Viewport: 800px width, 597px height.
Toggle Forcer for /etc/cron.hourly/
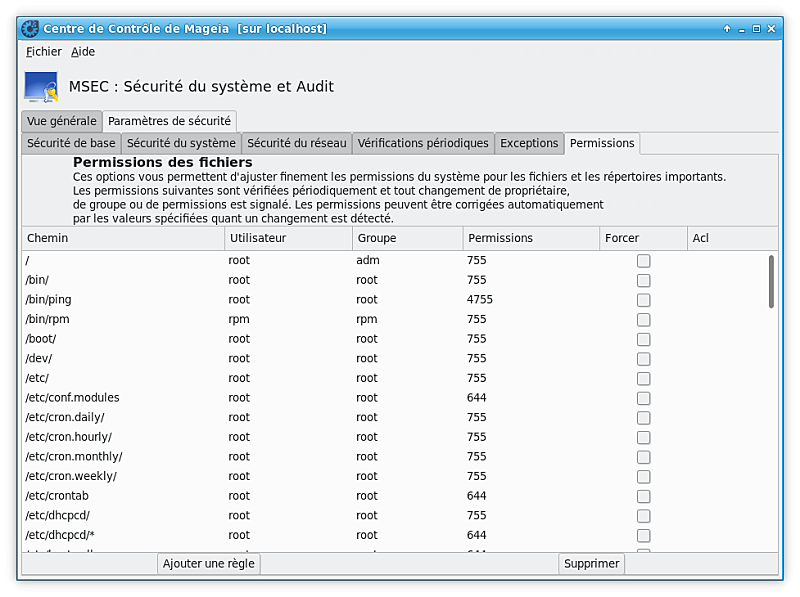click(643, 437)
